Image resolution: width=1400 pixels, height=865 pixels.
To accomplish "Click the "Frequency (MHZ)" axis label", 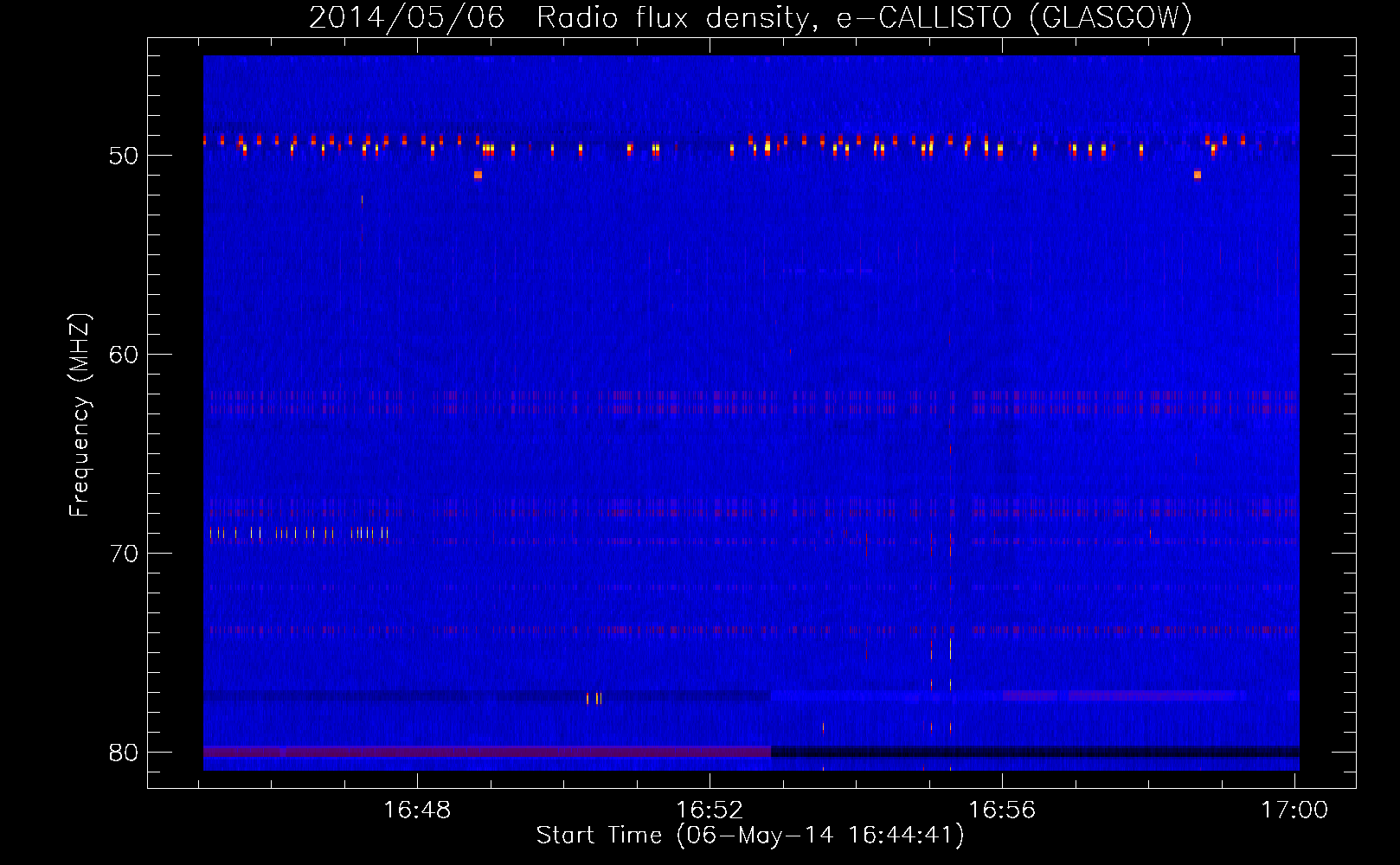I will click(79, 415).
